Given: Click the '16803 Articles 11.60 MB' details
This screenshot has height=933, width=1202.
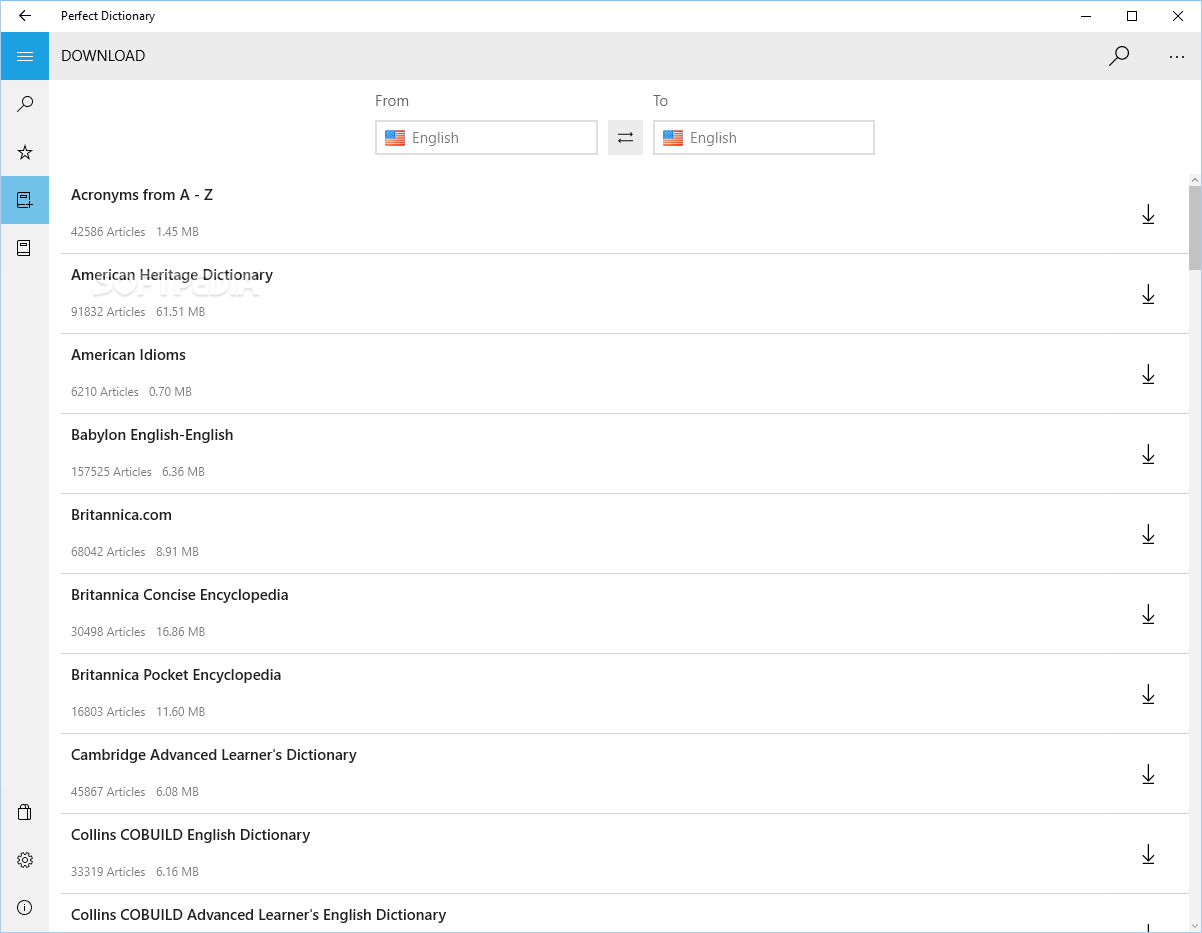Looking at the screenshot, I should (138, 712).
